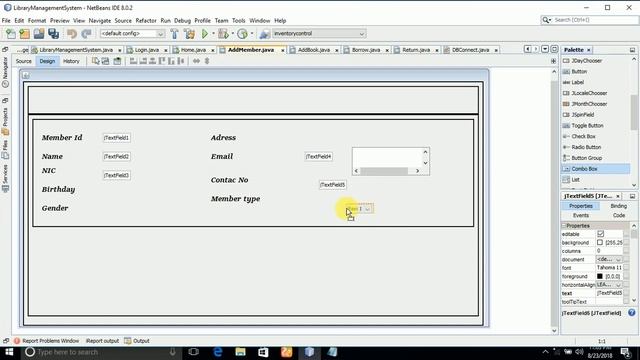The height and width of the screenshot is (360, 640).
Task: Toggle the editable property checkbox
Action: tap(600, 234)
